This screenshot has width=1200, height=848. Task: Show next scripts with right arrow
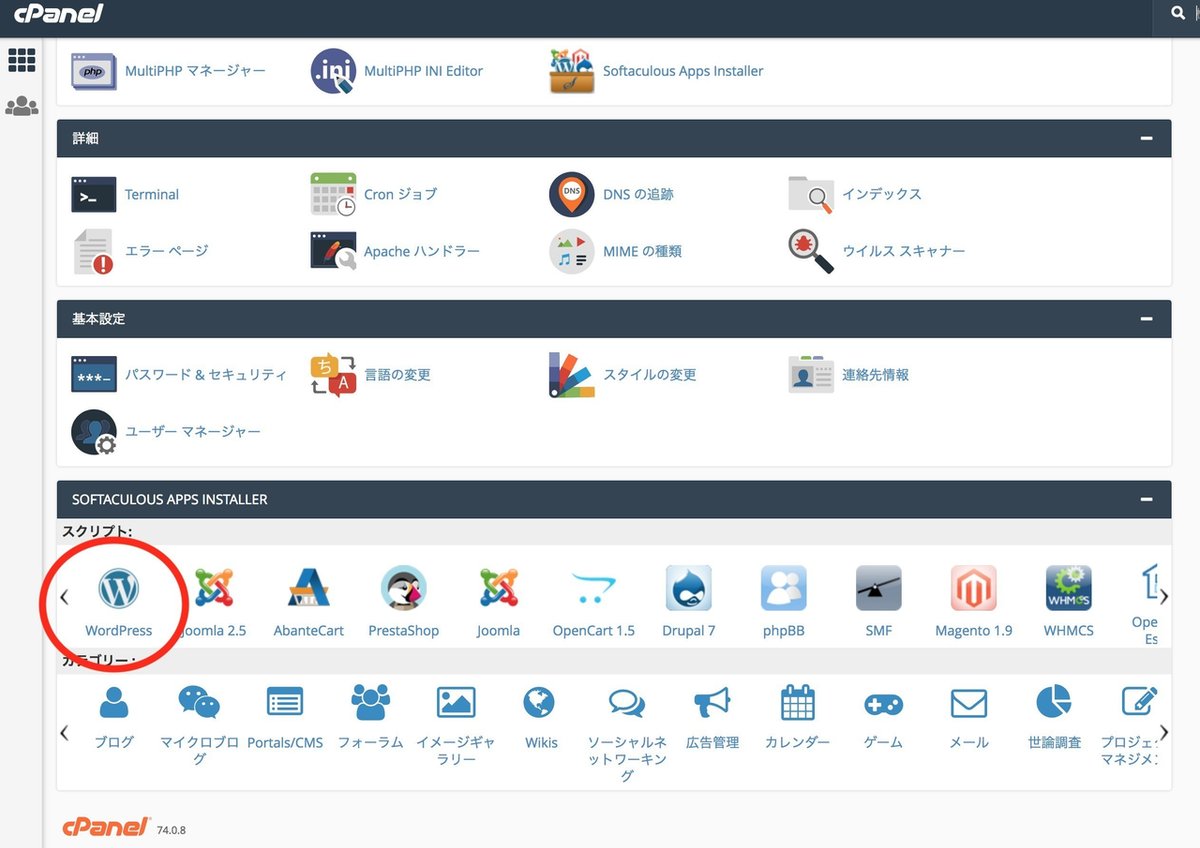1163,597
